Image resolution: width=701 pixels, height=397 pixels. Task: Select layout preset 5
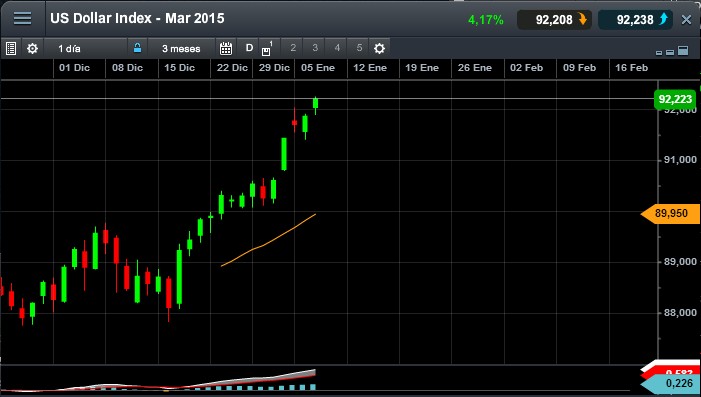pyautogui.click(x=359, y=48)
